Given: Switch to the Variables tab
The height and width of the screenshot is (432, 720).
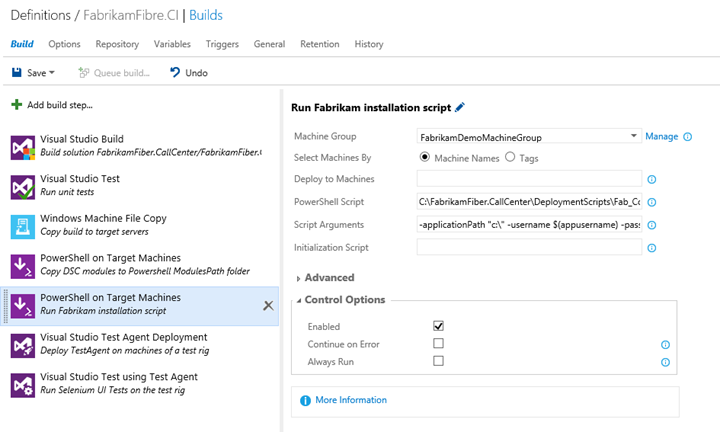Looking at the screenshot, I should (x=172, y=44).
